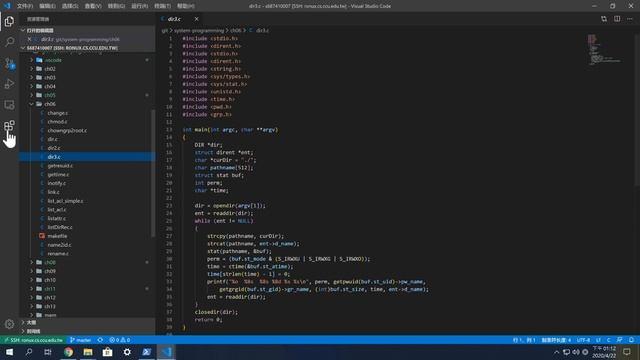Click the line and column indicator
The image size is (640, 360).
(x=524, y=340)
